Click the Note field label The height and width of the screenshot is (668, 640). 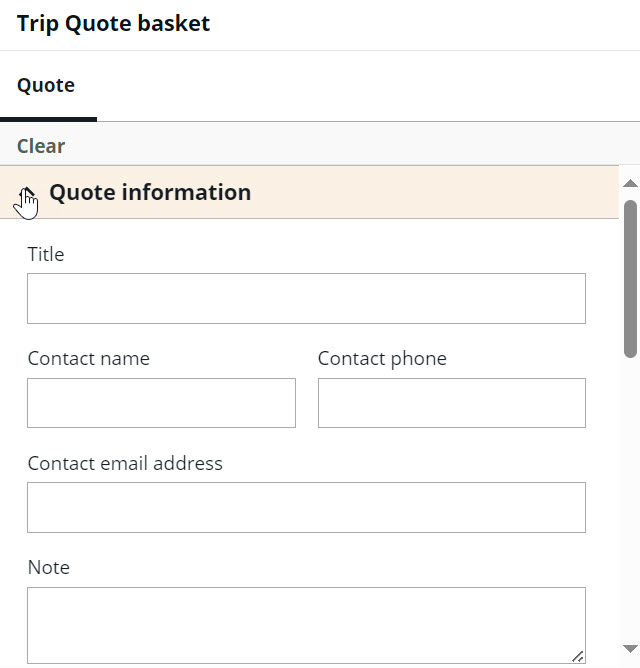point(49,567)
